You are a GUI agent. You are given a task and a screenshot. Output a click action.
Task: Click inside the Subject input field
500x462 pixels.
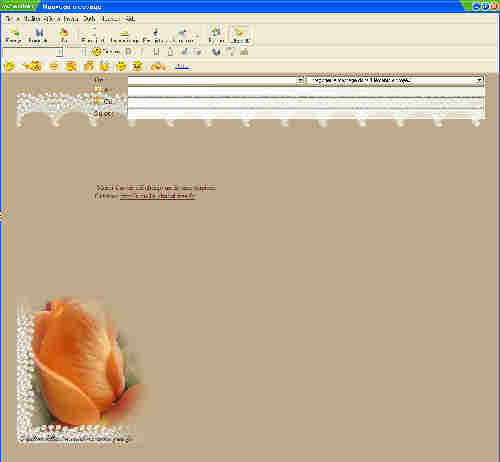[x=305, y=114]
